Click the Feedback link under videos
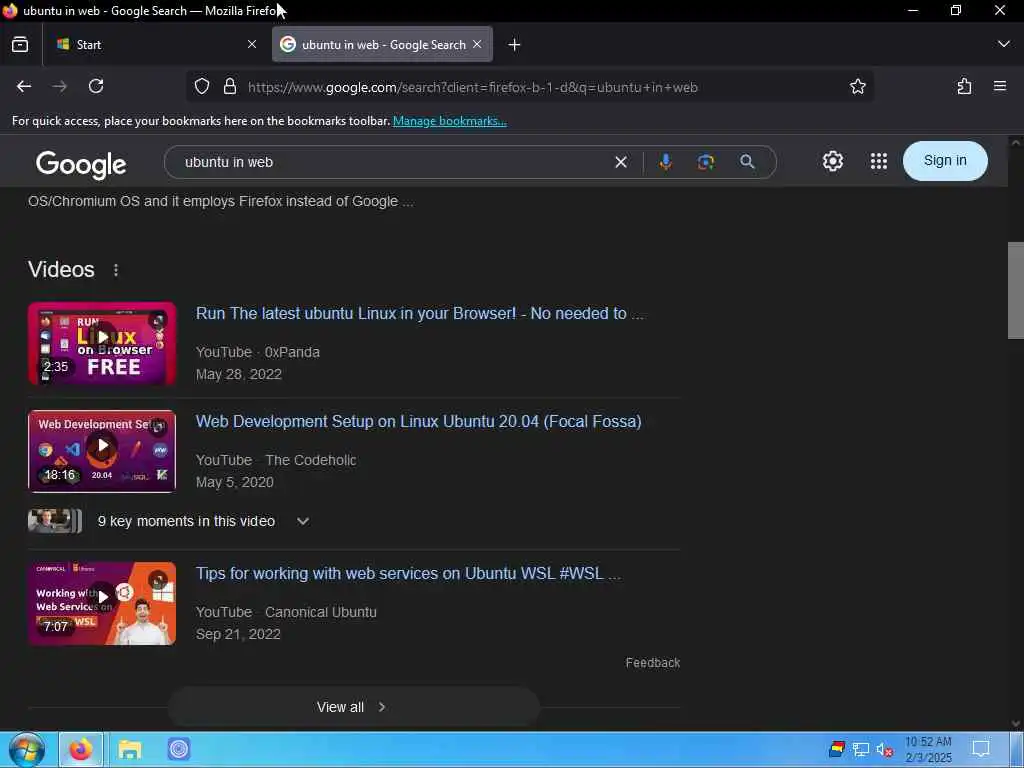Screen dimensions: 1024x768 click(x=653, y=663)
